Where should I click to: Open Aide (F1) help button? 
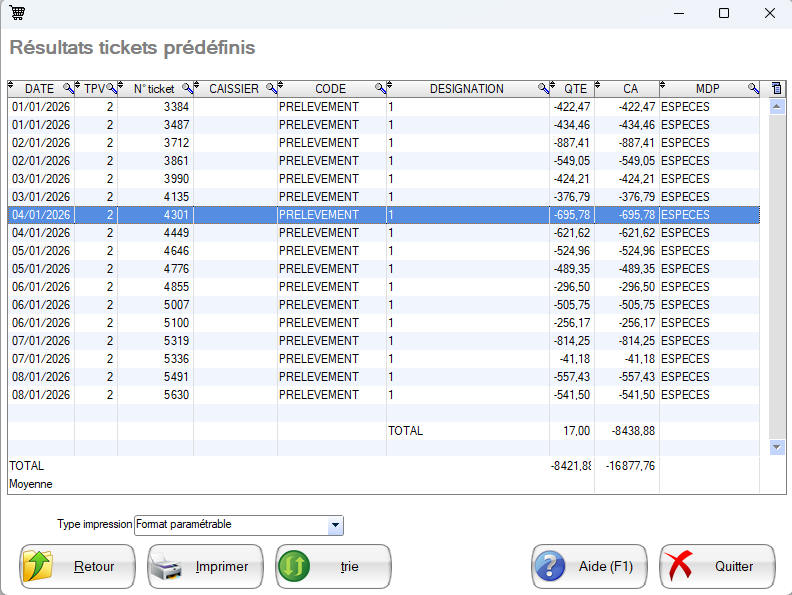click(589, 567)
